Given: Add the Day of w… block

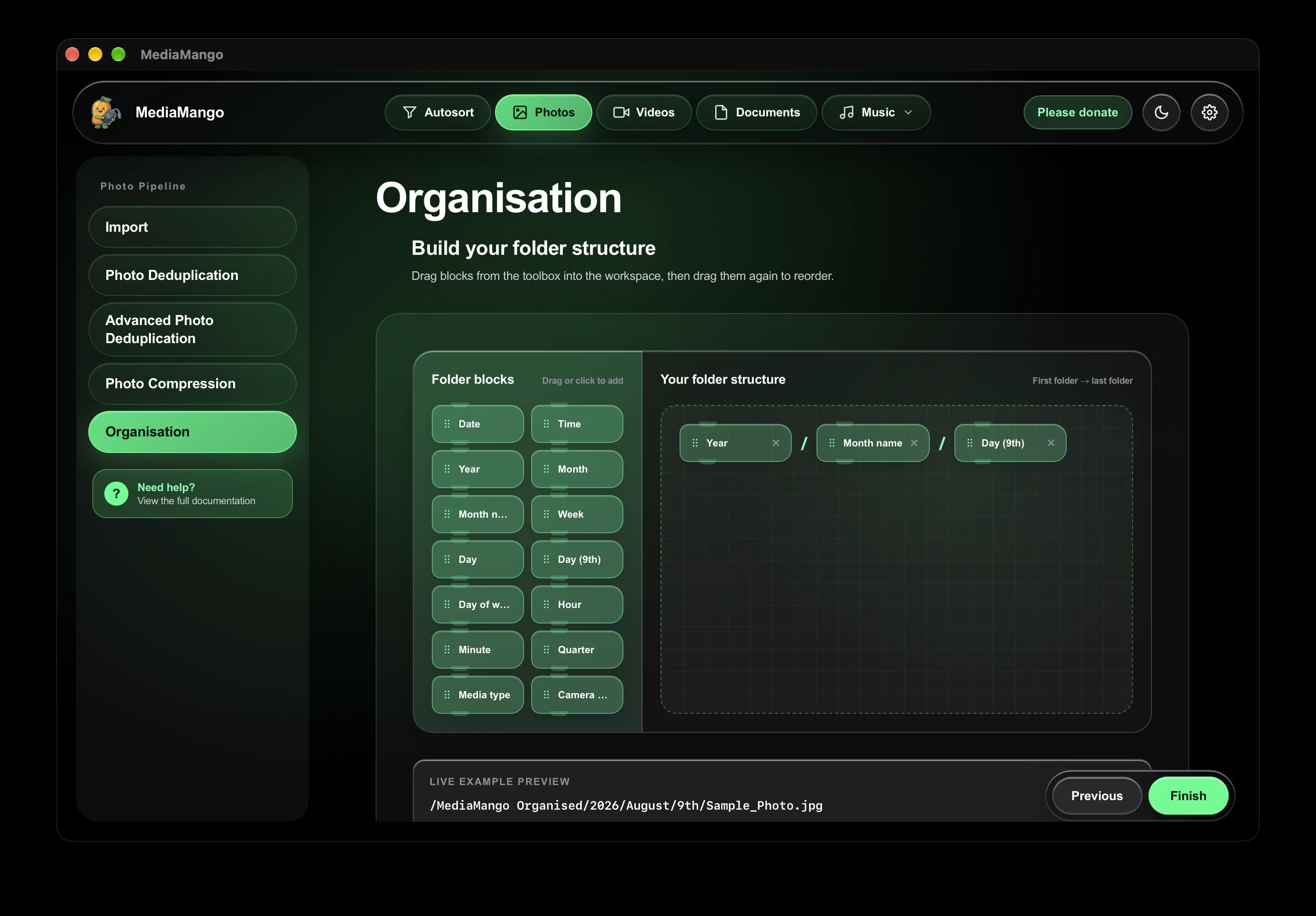Looking at the screenshot, I should tap(477, 604).
